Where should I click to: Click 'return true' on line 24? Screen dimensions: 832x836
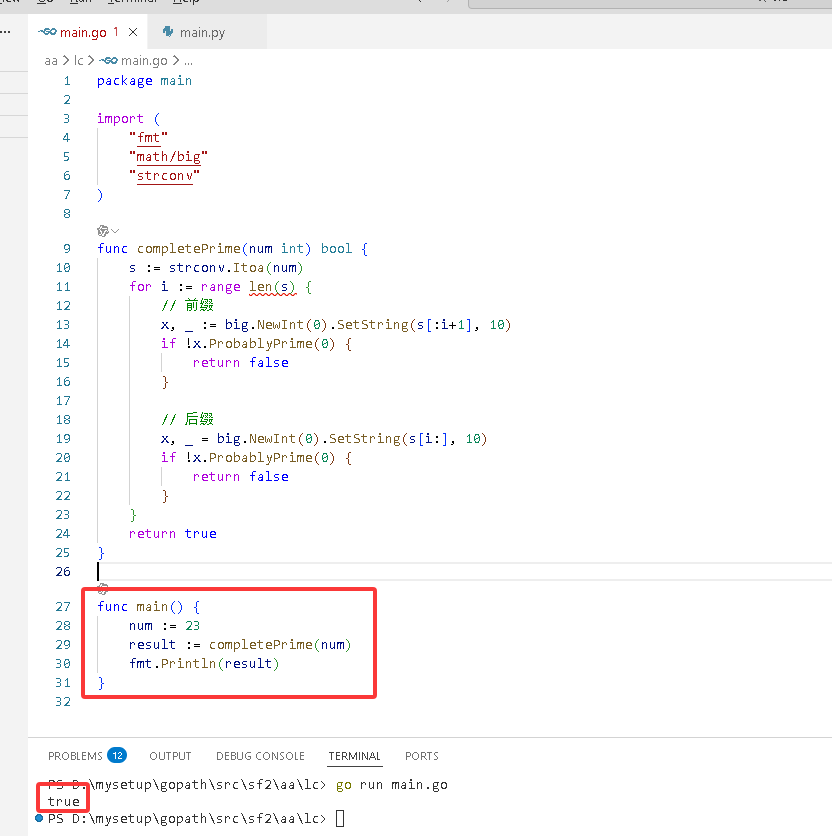173,534
